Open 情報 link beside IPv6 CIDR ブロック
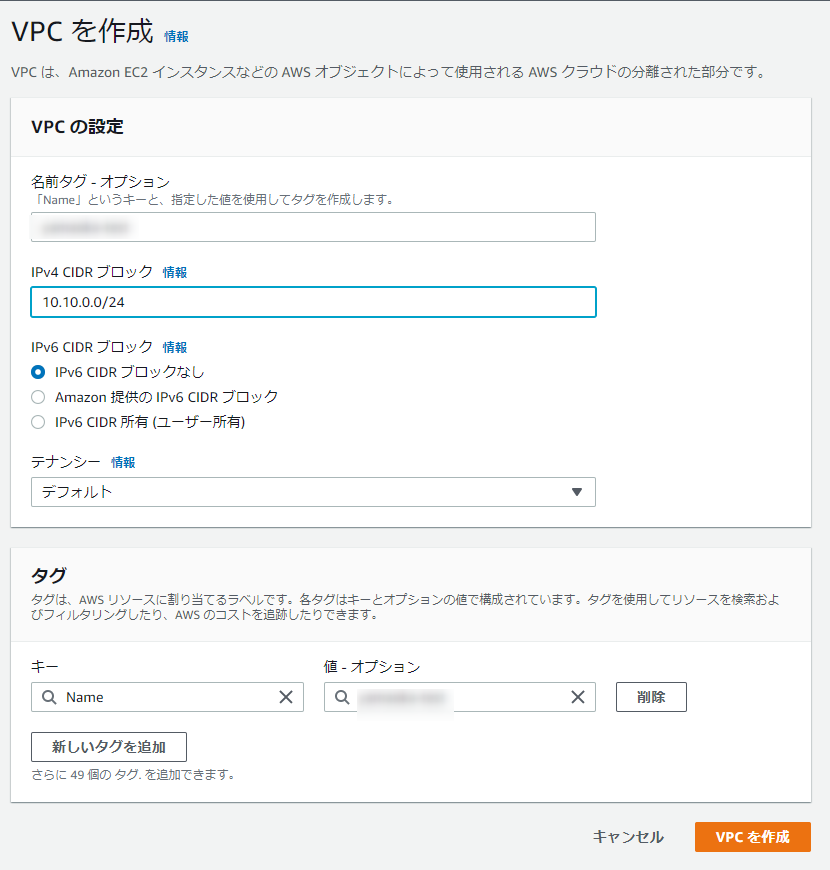 175,347
